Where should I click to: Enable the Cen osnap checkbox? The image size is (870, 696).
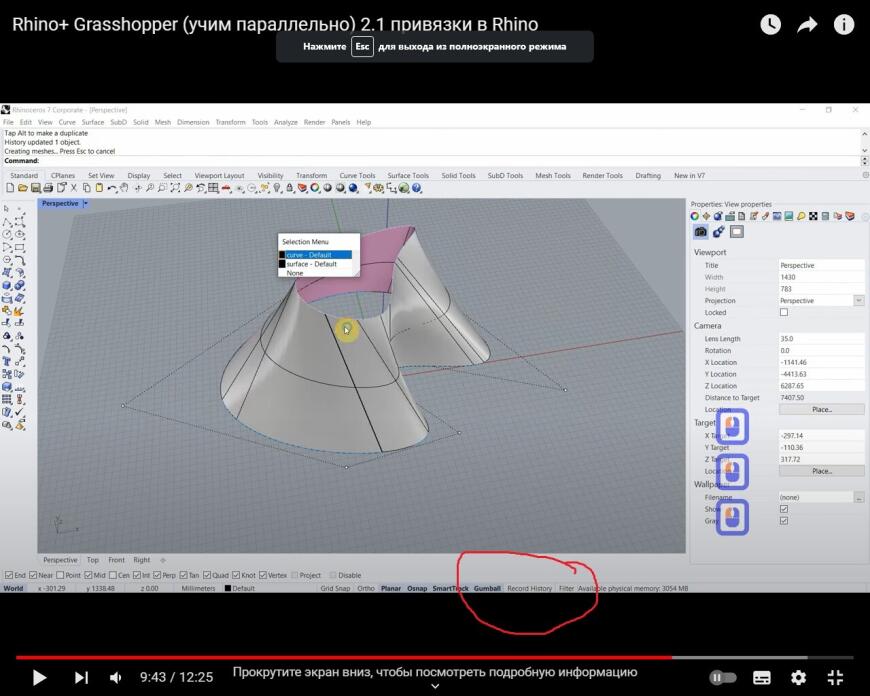pos(113,575)
